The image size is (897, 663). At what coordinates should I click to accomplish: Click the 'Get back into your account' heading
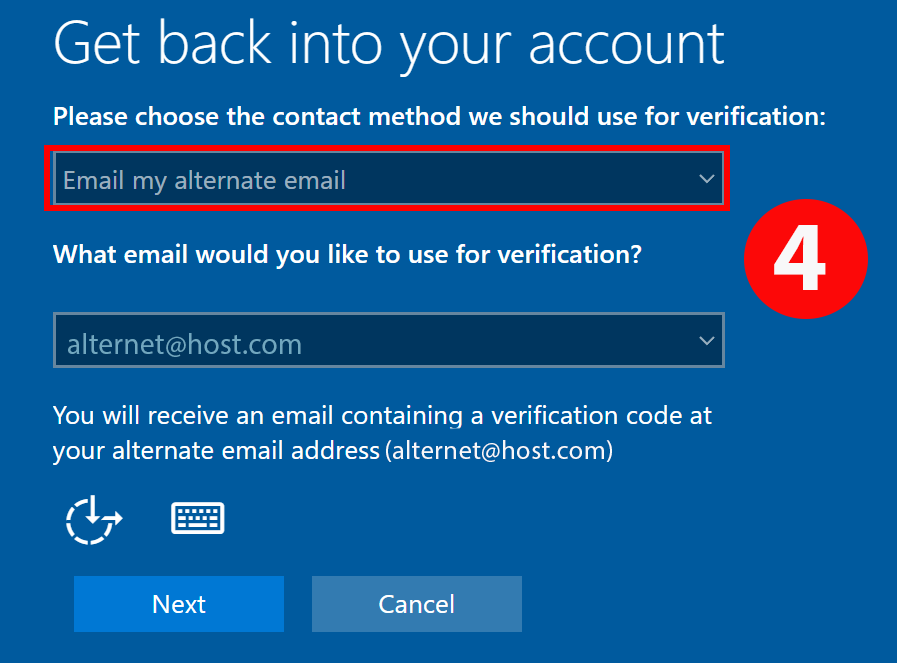389,46
